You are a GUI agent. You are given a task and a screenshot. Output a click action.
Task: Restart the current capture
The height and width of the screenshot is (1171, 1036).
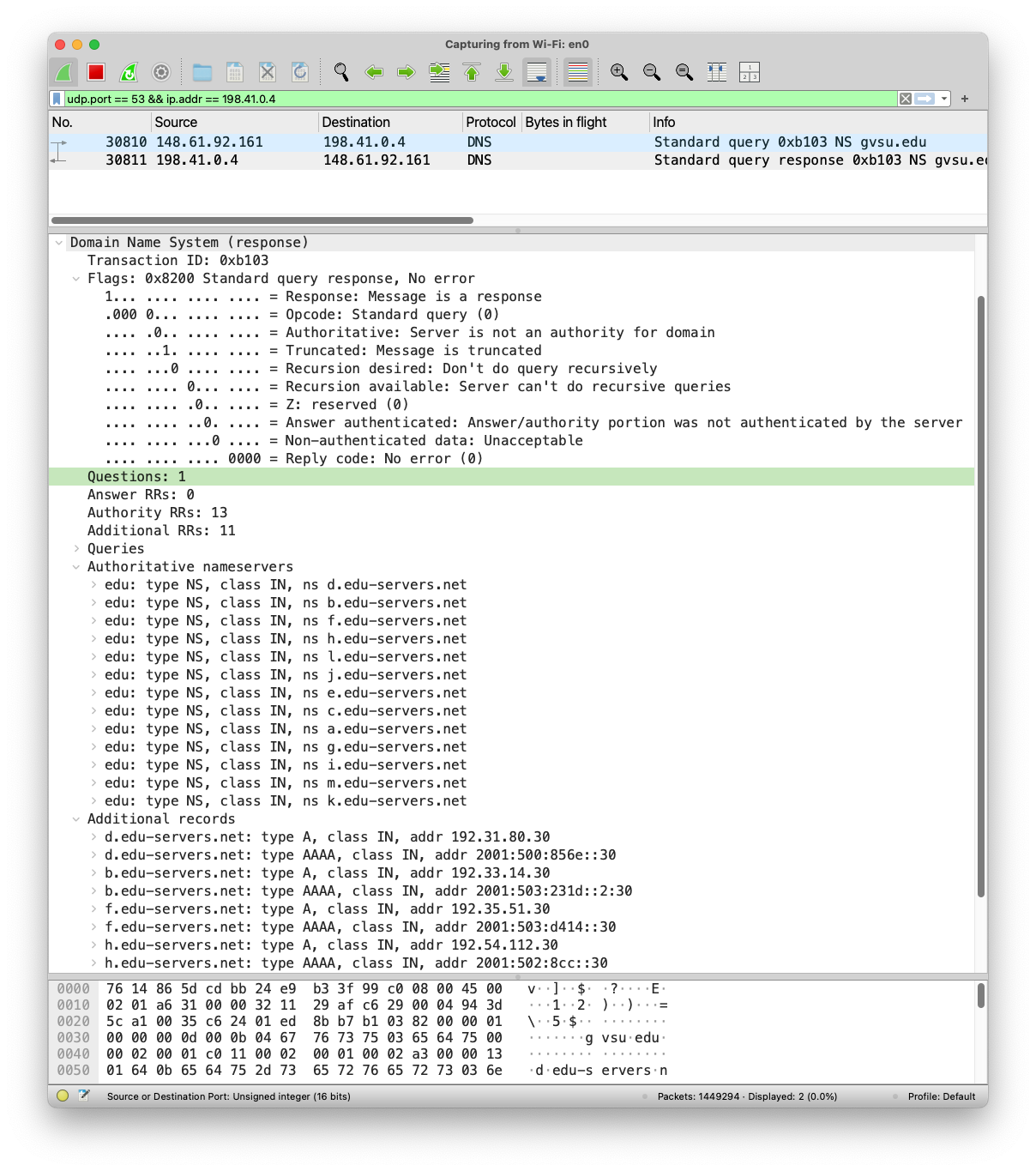click(129, 72)
